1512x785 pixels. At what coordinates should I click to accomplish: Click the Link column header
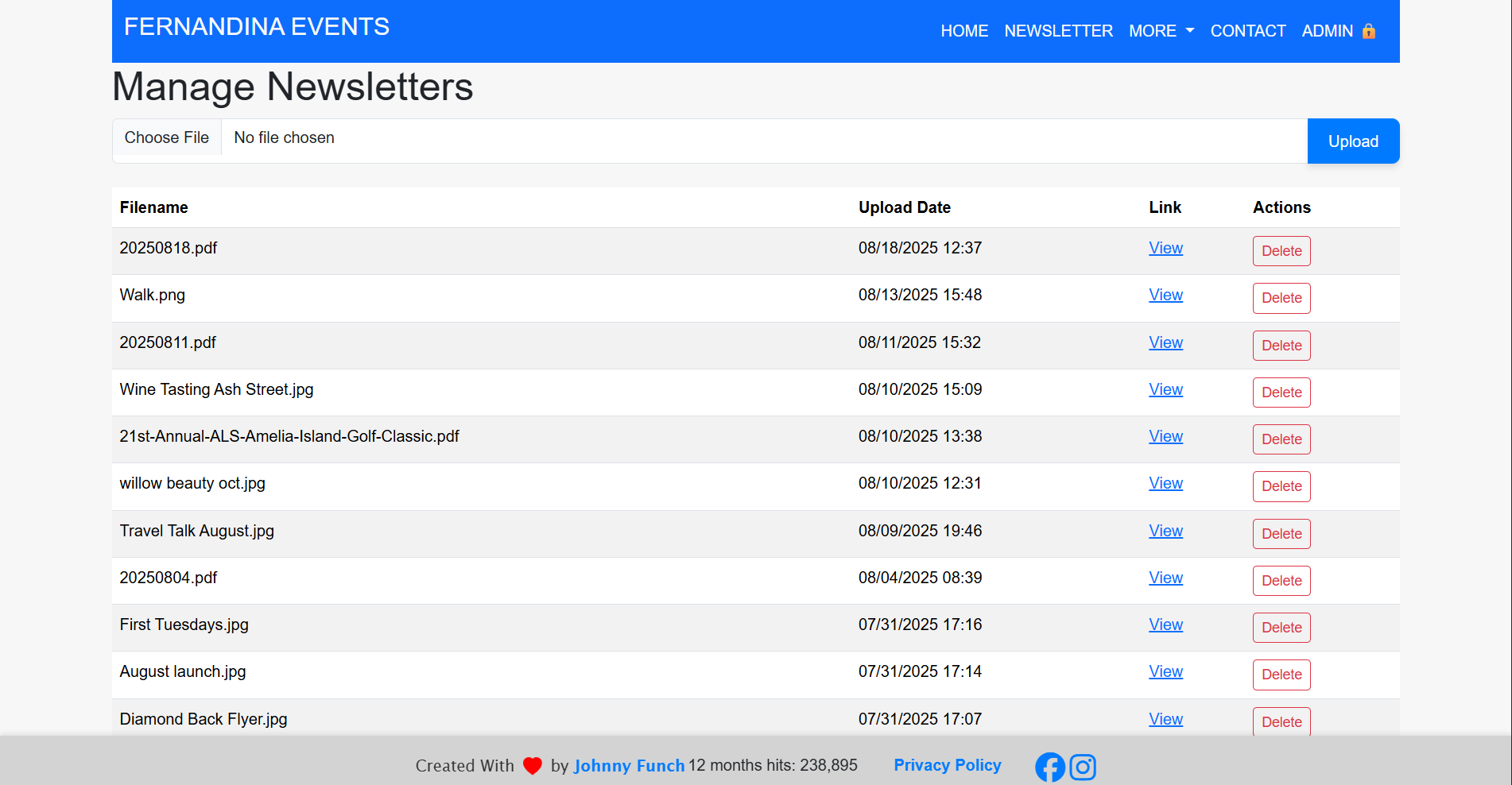click(x=1165, y=207)
